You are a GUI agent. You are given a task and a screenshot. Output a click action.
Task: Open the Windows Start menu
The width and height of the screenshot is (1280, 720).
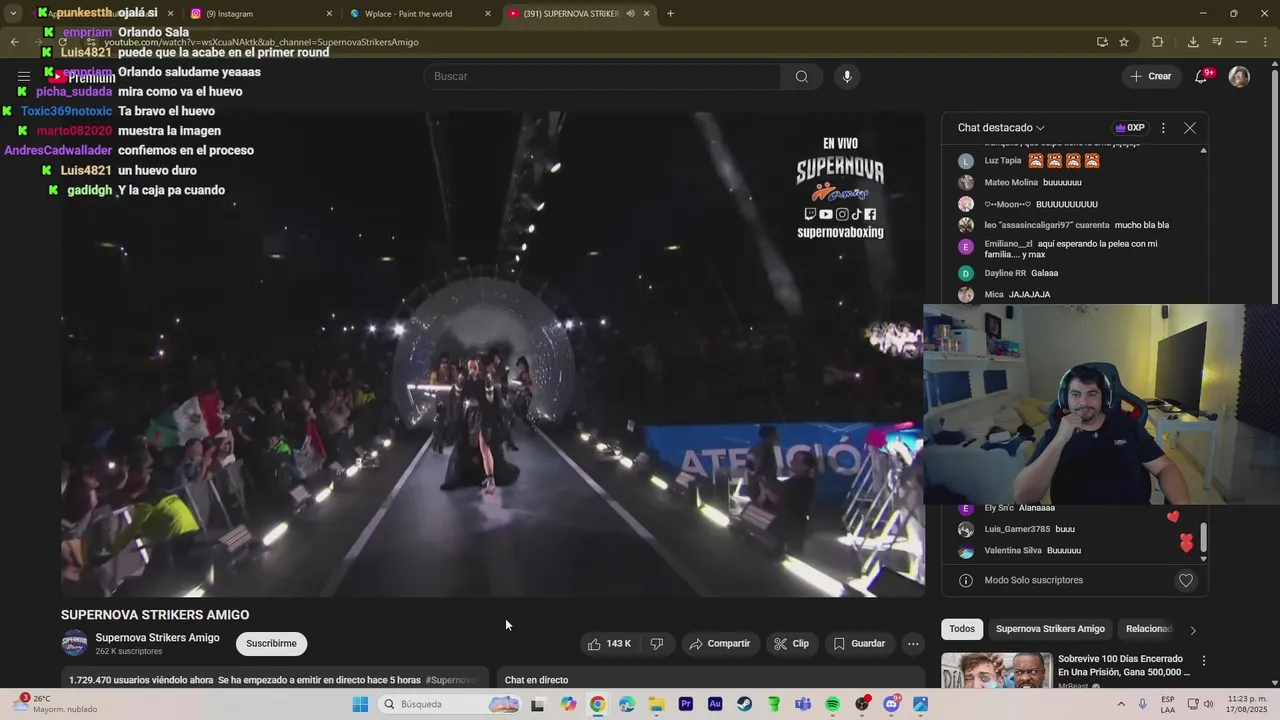(360, 704)
